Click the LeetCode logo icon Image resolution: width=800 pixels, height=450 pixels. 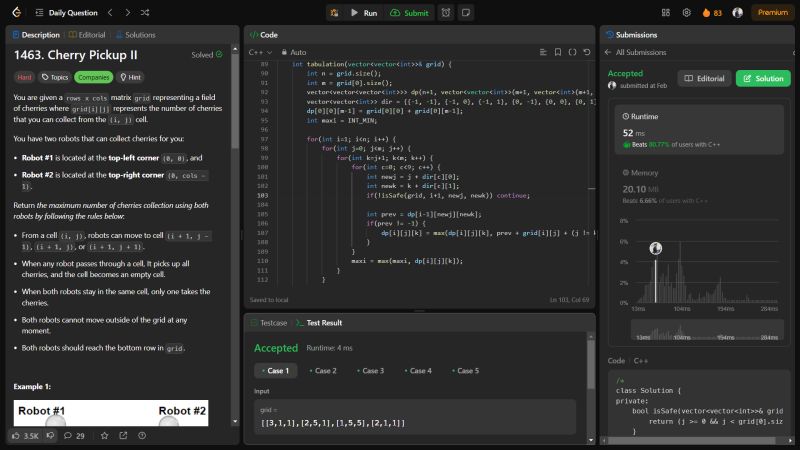pyautogui.click(x=16, y=12)
